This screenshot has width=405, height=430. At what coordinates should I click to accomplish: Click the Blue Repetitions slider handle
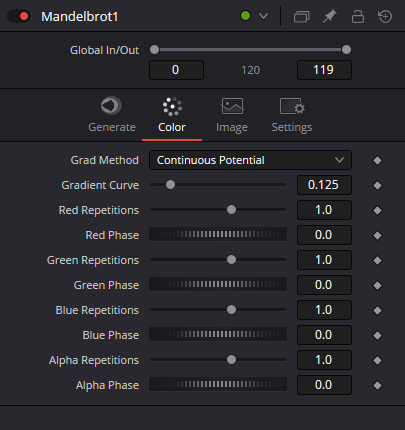click(231, 310)
